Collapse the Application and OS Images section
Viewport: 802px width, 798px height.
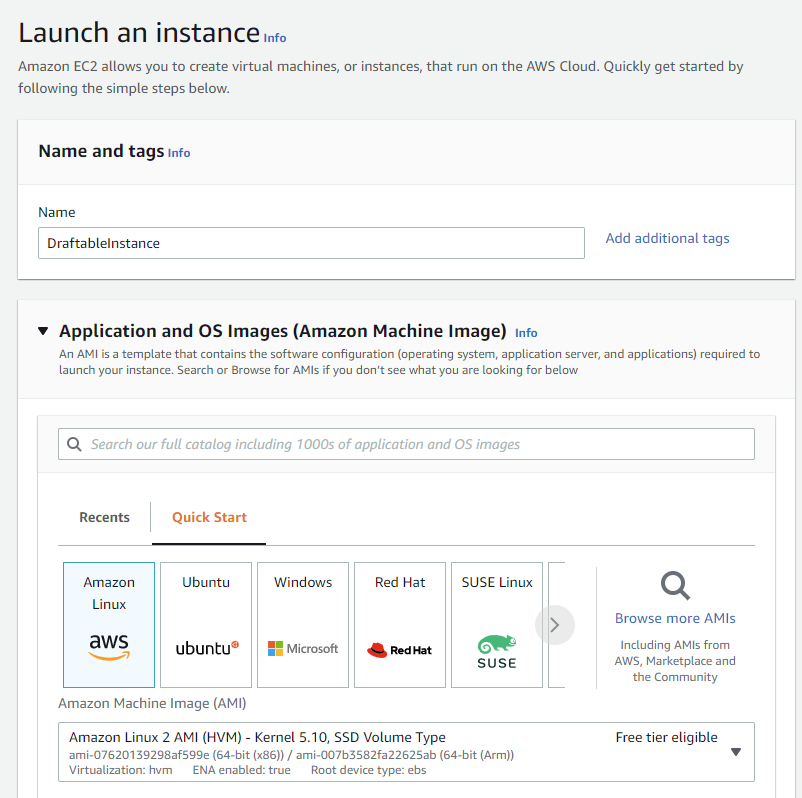[x=42, y=330]
